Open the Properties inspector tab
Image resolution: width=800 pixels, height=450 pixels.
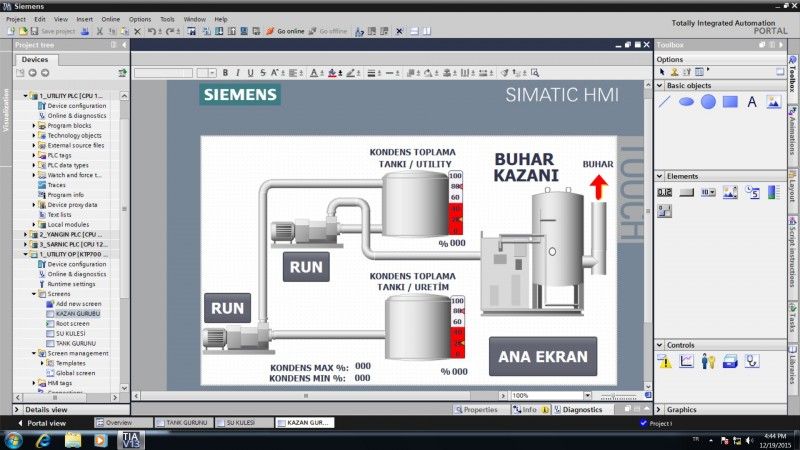480,409
